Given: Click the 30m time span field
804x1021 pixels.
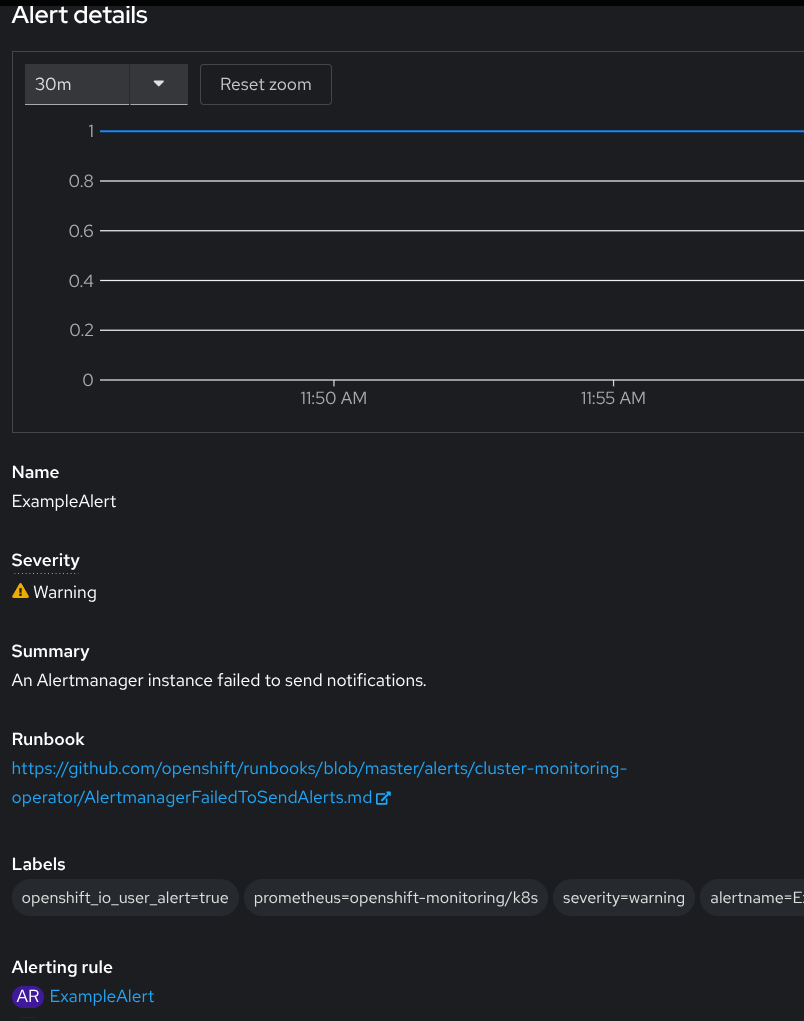Looking at the screenshot, I should tap(76, 84).
